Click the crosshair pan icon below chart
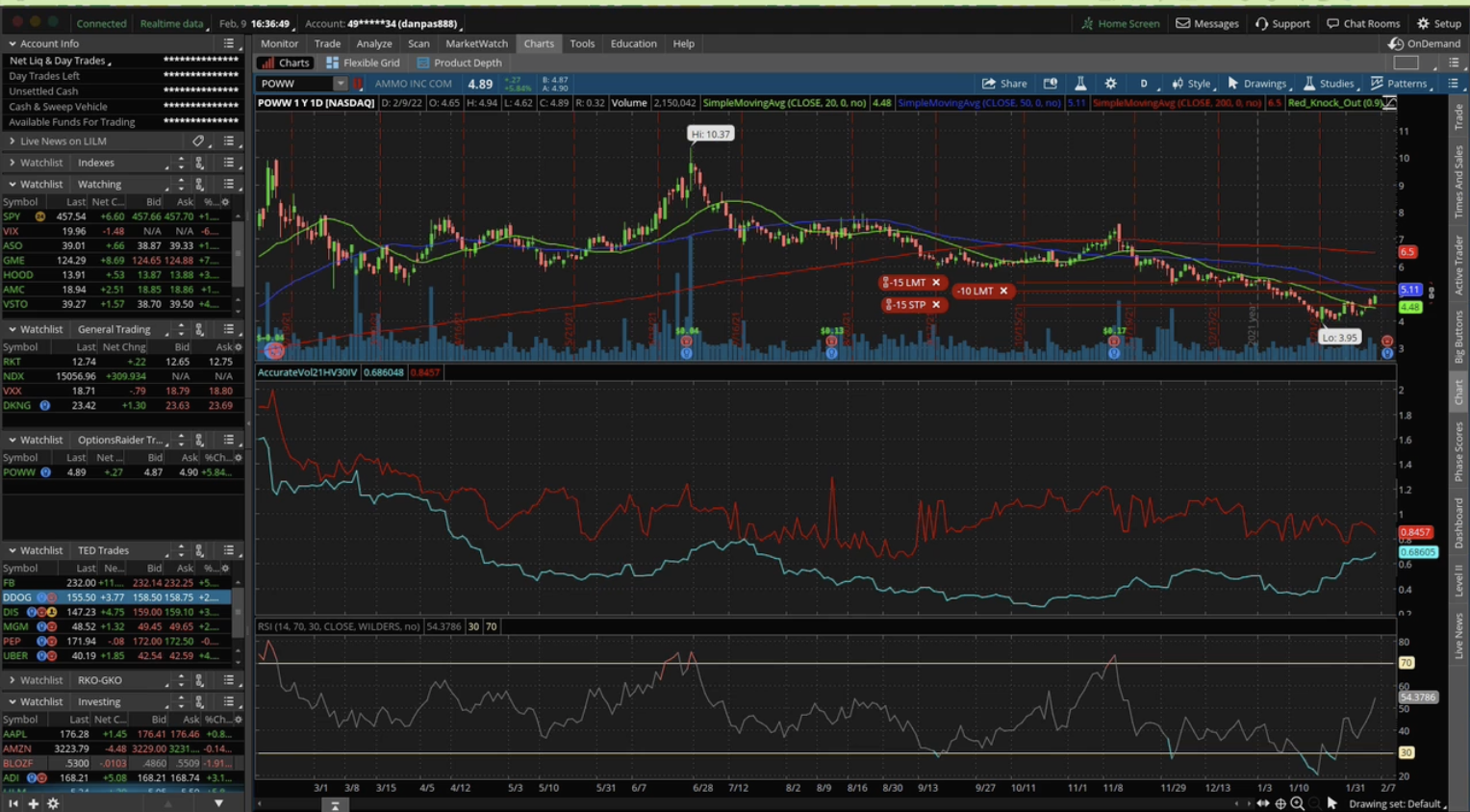The height and width of the screenshot is (812, 1470). pyautogui.click(x=1280, y=803)
